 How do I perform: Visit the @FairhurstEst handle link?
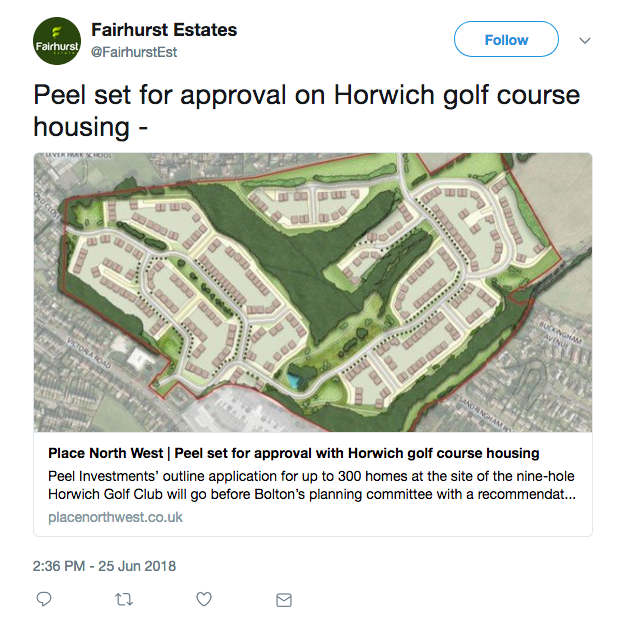tap(137, 51)
